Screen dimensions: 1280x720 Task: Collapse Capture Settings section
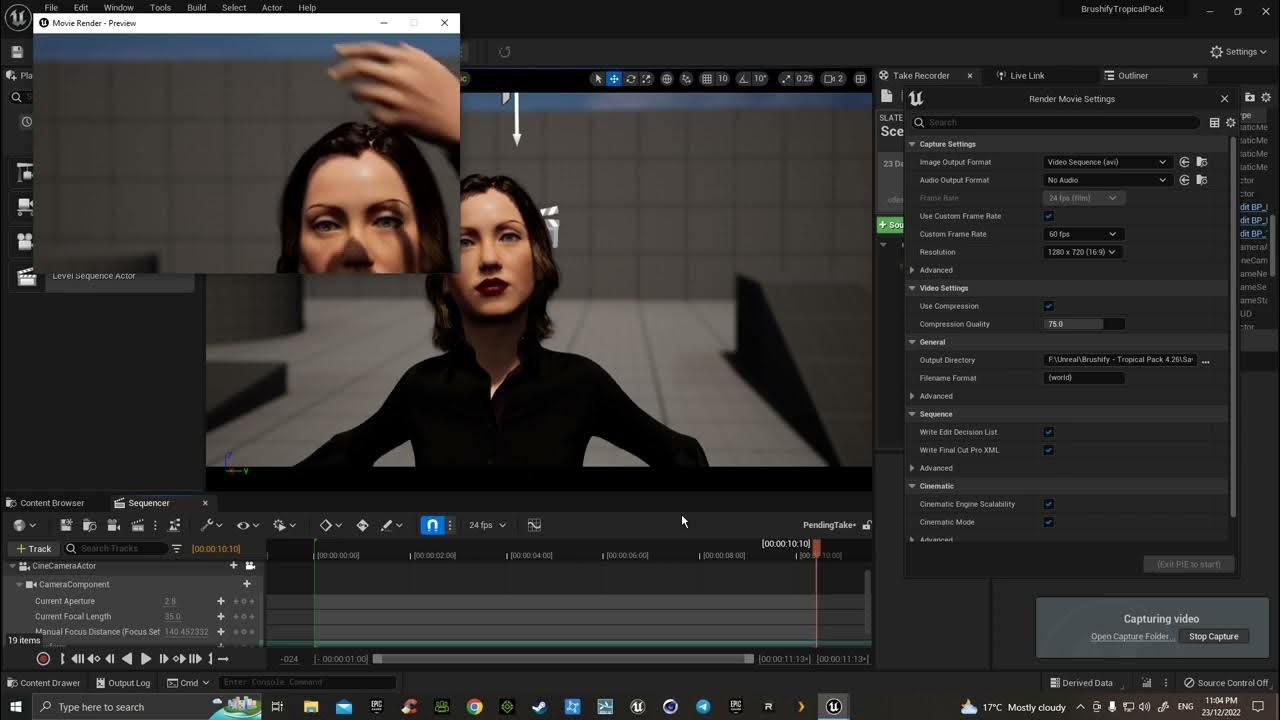pyautogui.click(x=912, y=144)
